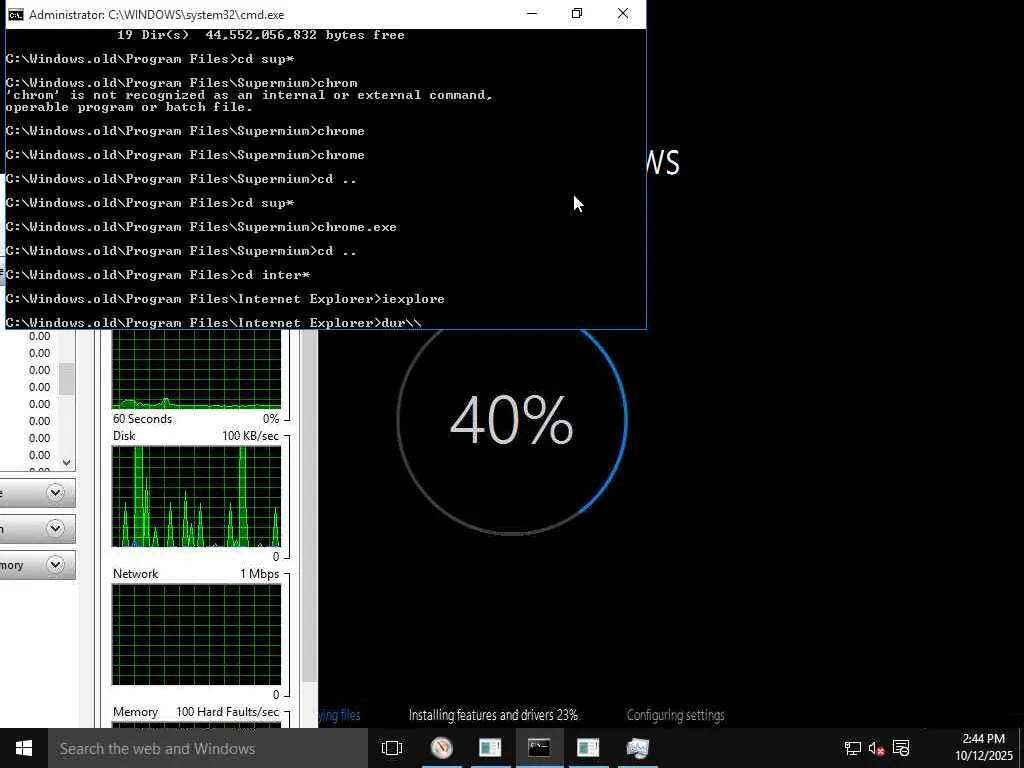1024x768 pixels.
Task: Switch to the Resource Monitor taskbar icon
Action: tap(637, 748)
